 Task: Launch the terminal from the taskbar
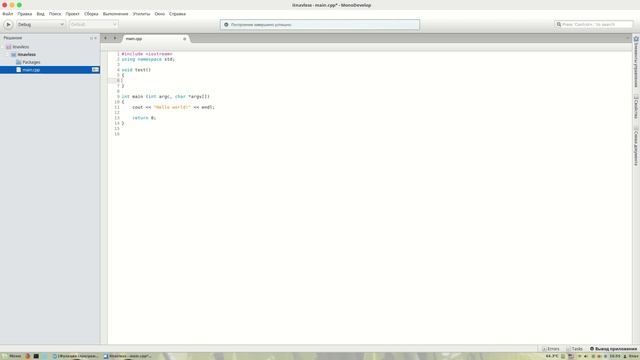(x=36, y=356)
